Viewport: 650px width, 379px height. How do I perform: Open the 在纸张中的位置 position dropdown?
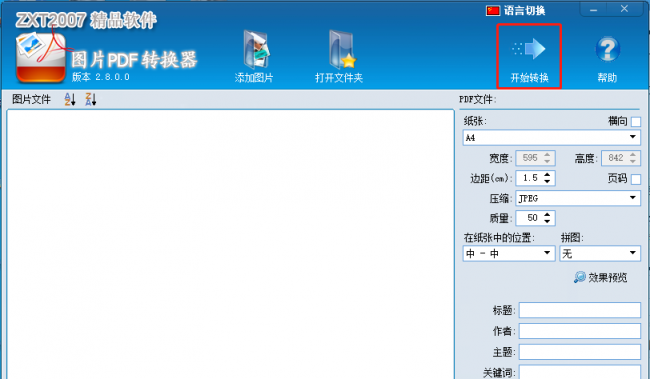509,253
